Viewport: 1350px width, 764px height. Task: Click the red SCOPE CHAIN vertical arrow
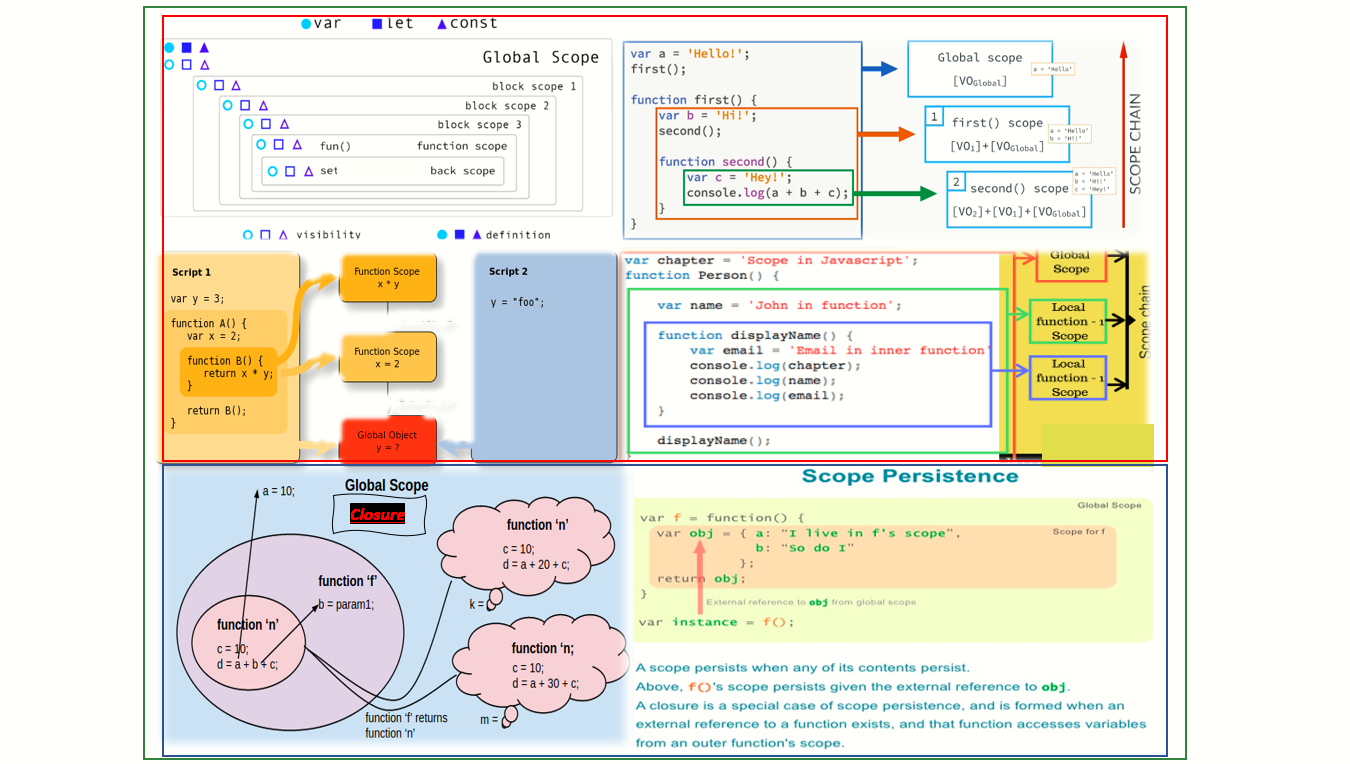1123,130
